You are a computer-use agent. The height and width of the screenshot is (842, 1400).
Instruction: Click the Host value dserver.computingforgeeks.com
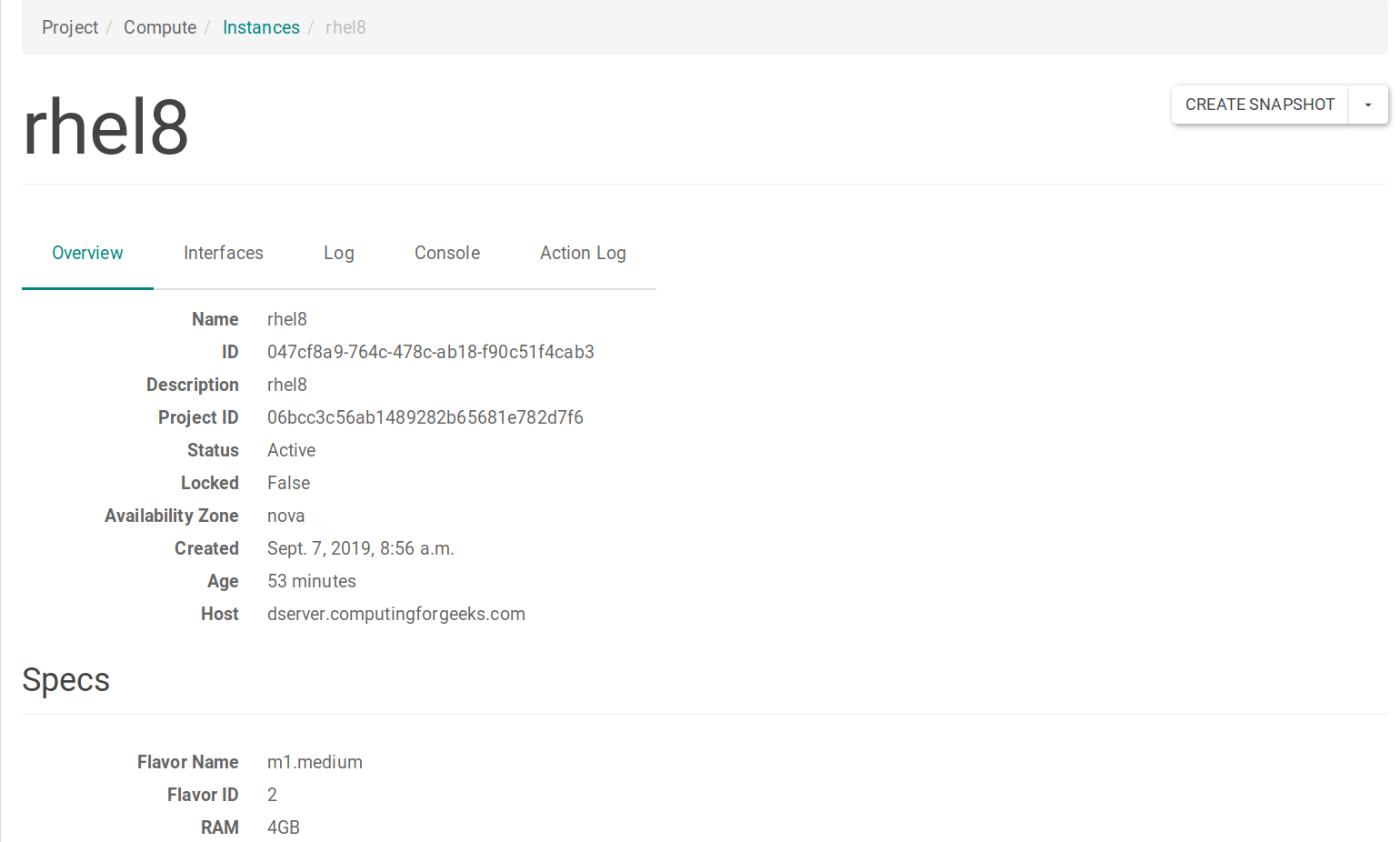395,614
